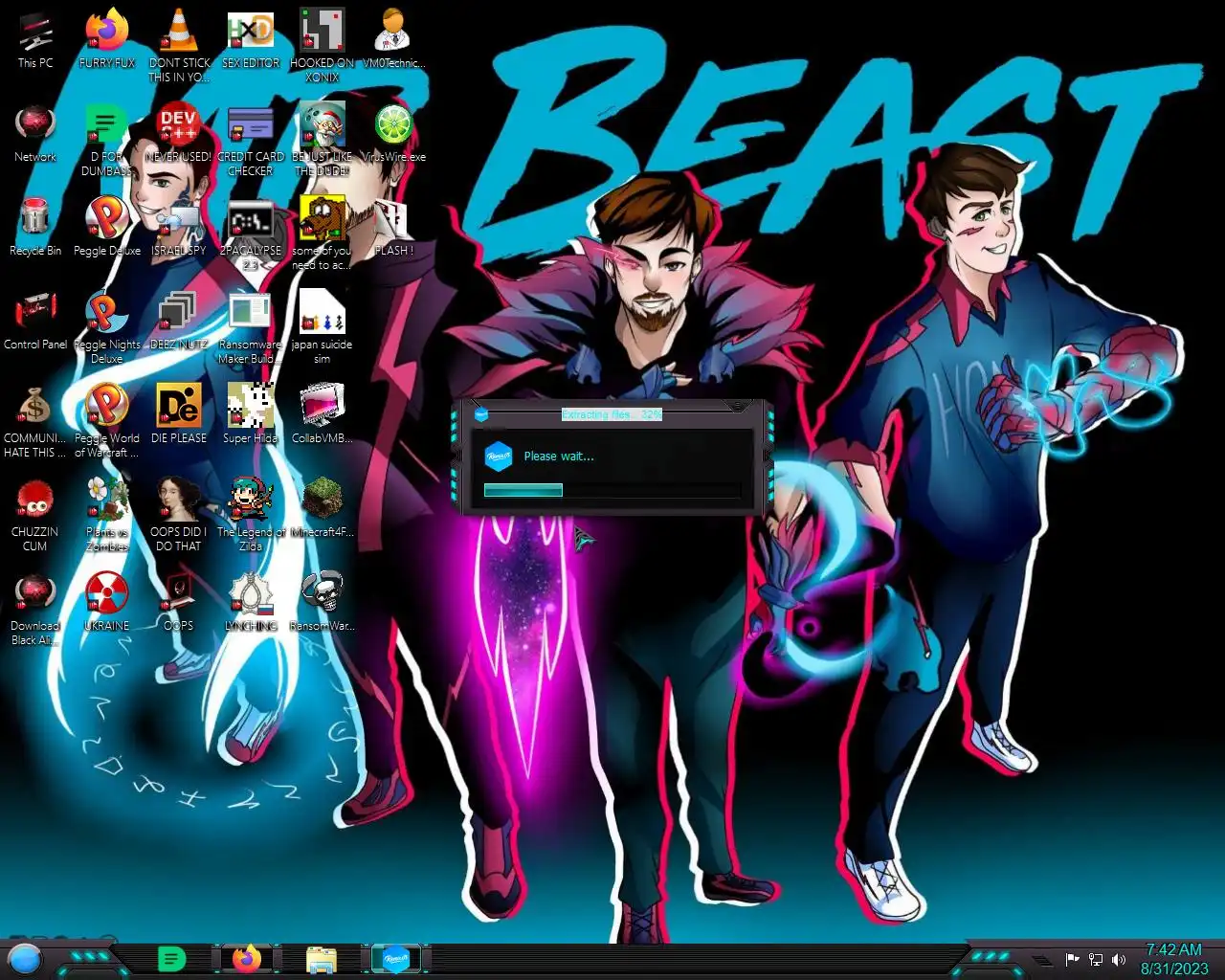Viewport: 1225px width, 980px height.
Task: Select the money bag COMMUNI... shortcut
Action: [35, 420]
